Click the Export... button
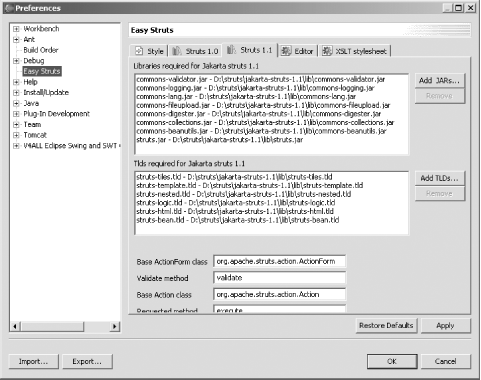 [87, 361]
